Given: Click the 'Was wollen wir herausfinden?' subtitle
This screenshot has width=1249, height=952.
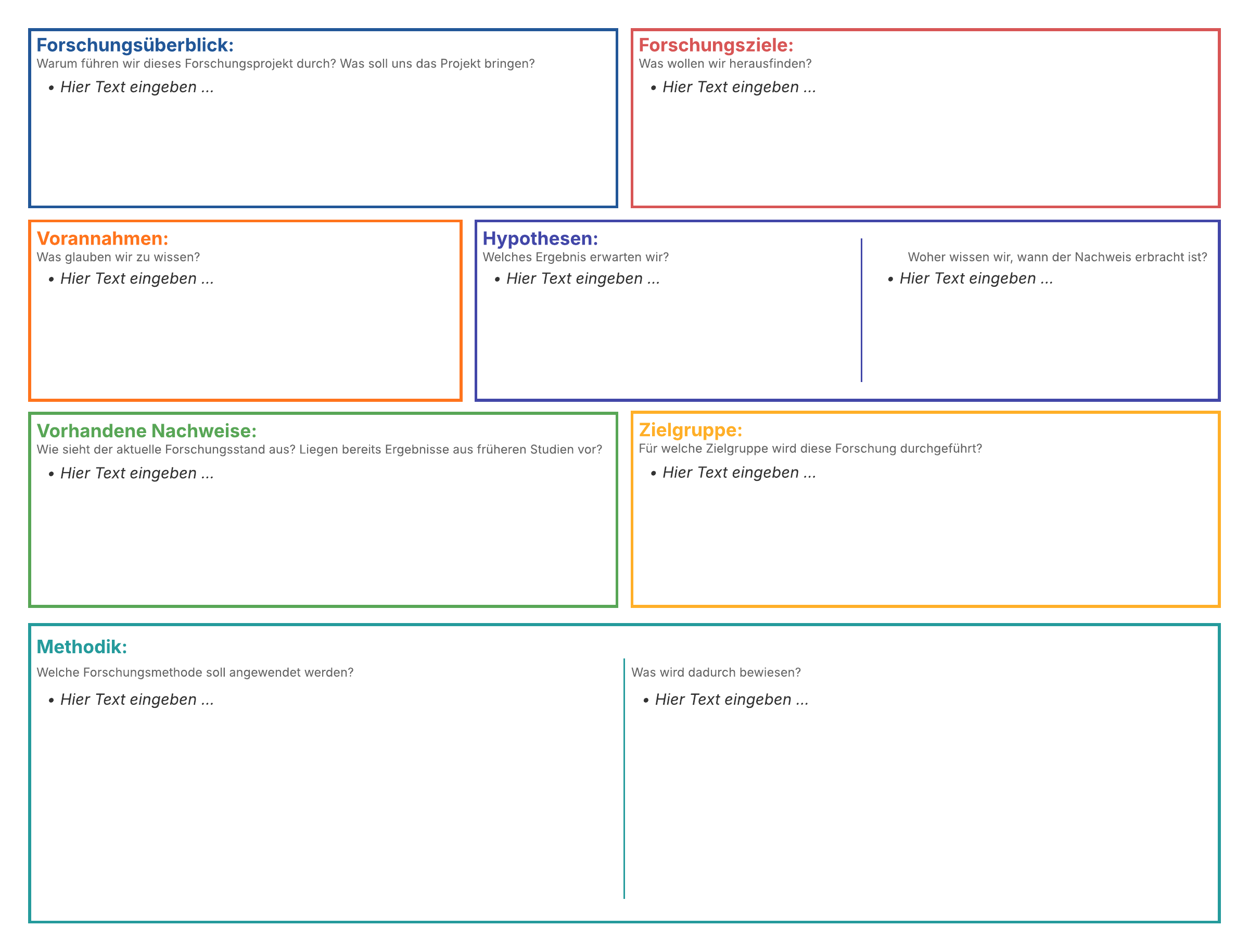Looking at the screenshot, I should pos(724,64).
